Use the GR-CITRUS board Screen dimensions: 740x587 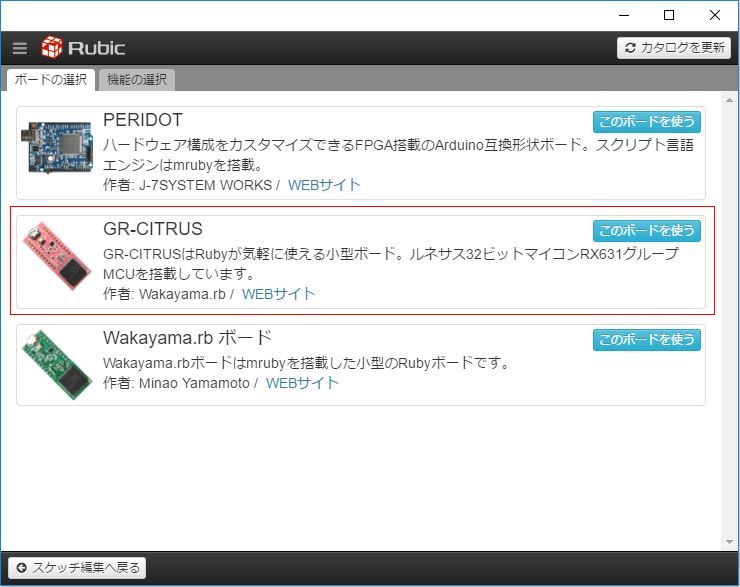[647, 231]
